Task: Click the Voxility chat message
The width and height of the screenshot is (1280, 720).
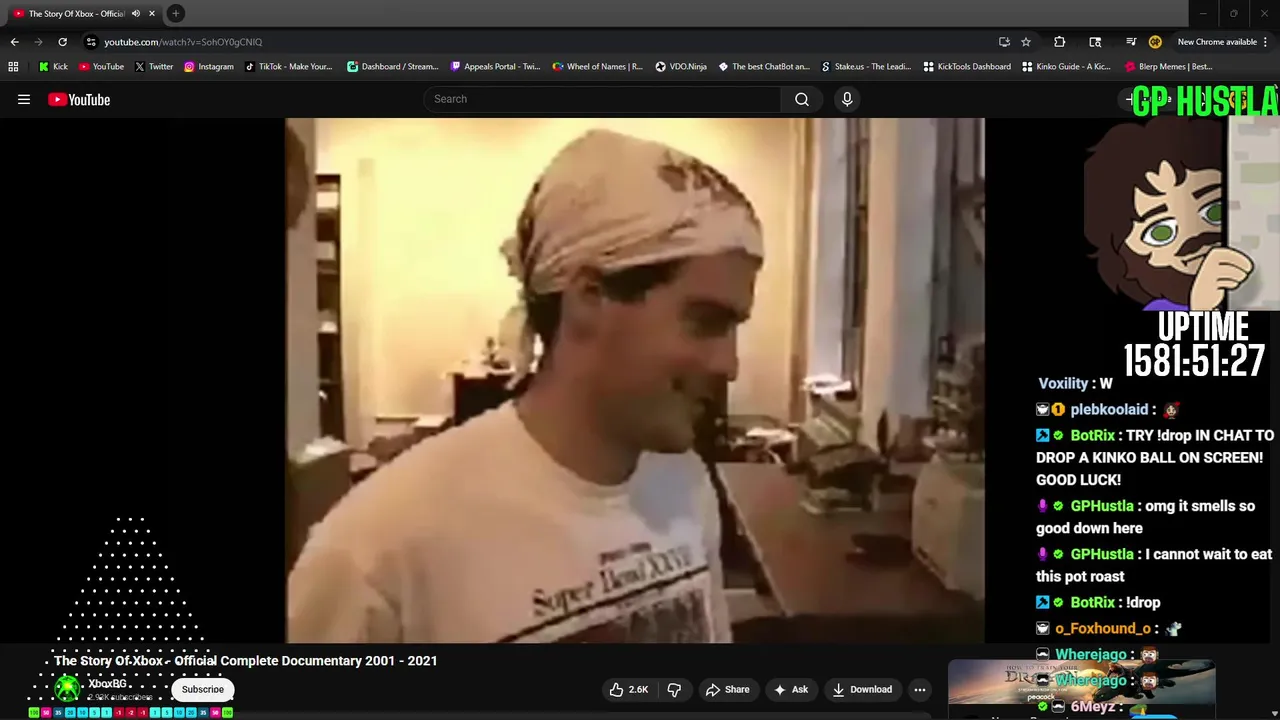Action: [1075, 384]
